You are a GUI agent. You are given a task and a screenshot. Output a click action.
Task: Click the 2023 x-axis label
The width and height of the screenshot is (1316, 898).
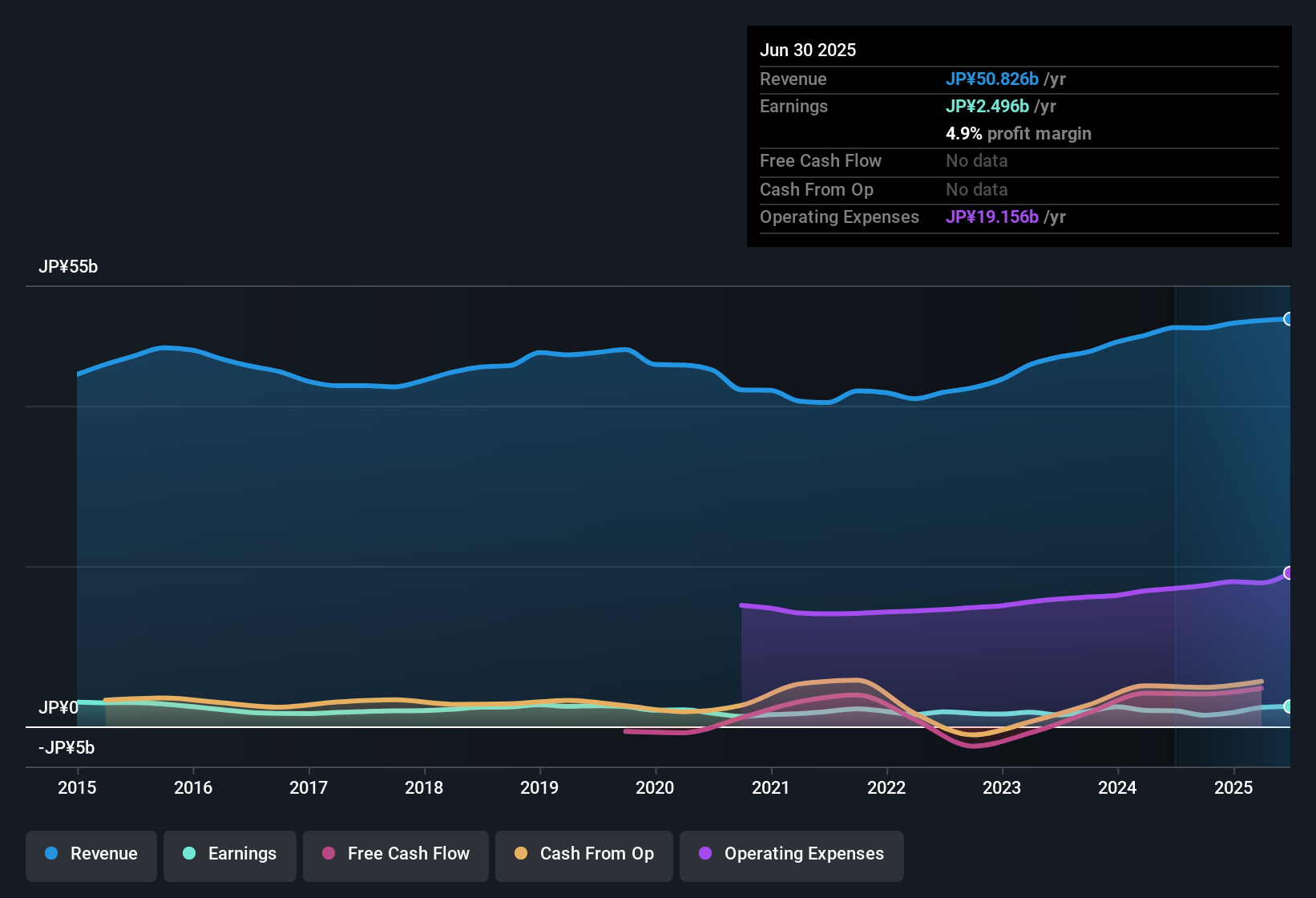tap(1002, 788)
